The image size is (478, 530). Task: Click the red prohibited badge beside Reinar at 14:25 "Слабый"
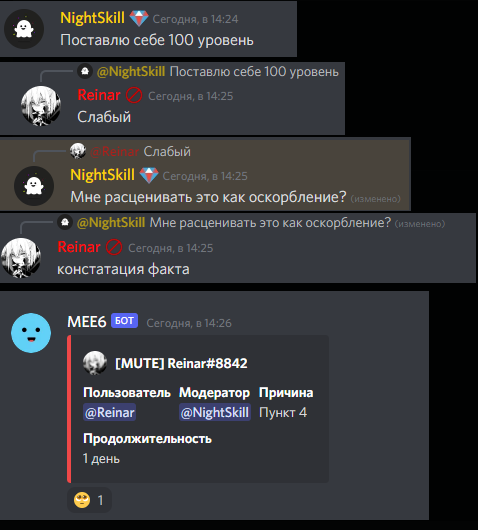click(134, 95)
